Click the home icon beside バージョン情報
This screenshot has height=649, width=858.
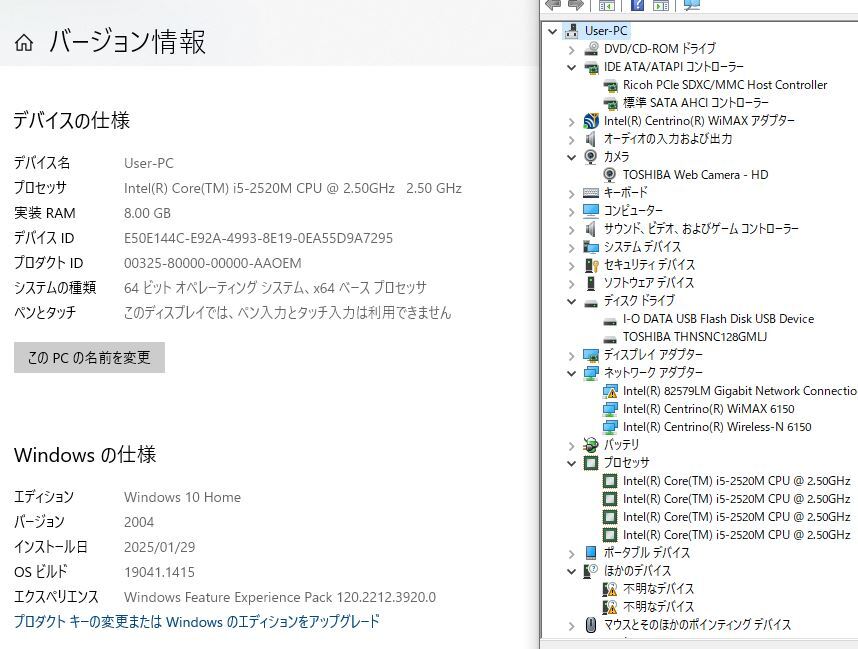(x=24, y=42)
